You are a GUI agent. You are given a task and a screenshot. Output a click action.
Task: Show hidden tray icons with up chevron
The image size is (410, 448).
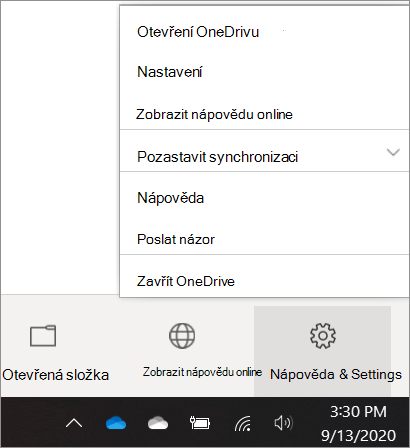pos(74,423)
